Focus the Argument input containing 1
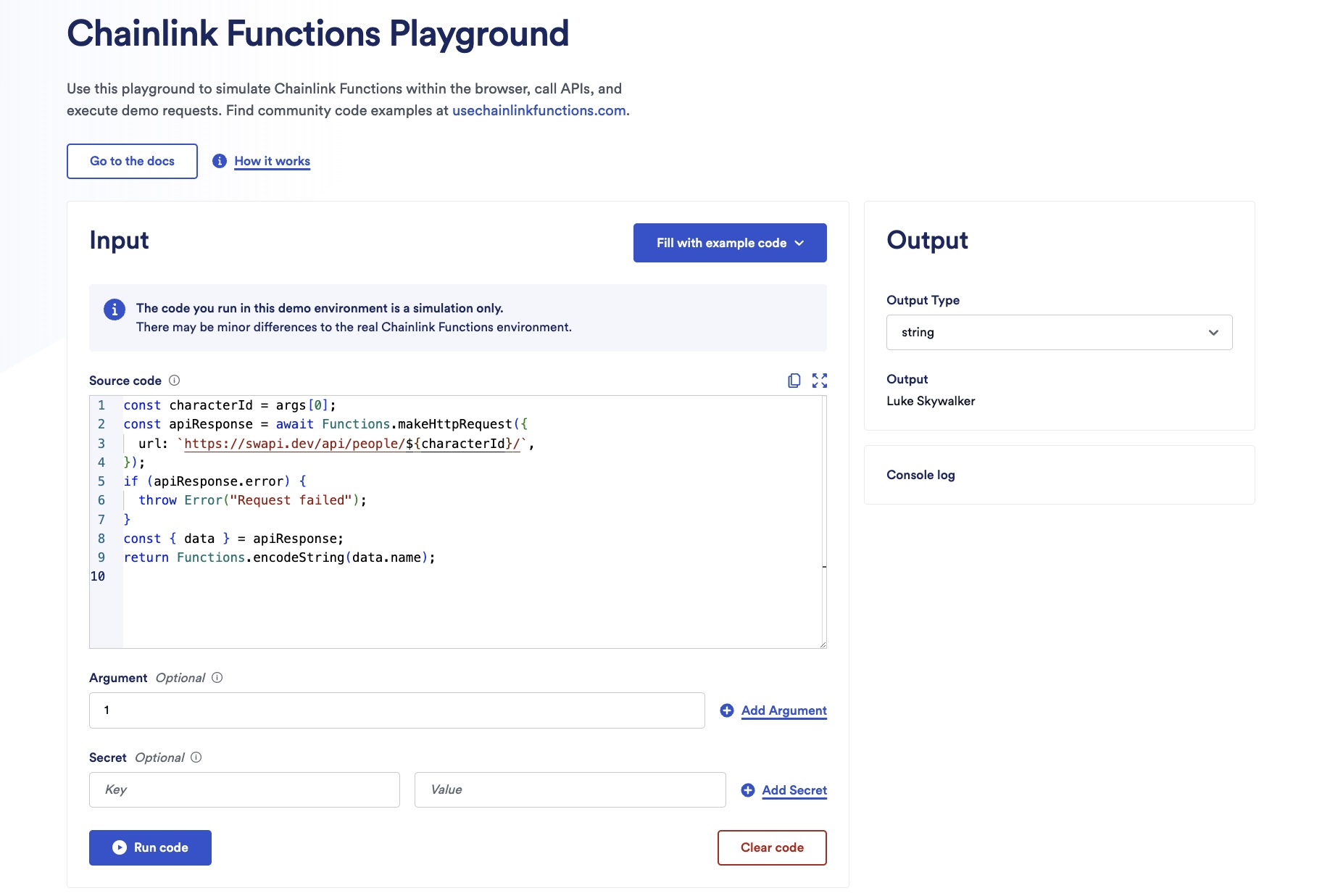 click(396, 710)
